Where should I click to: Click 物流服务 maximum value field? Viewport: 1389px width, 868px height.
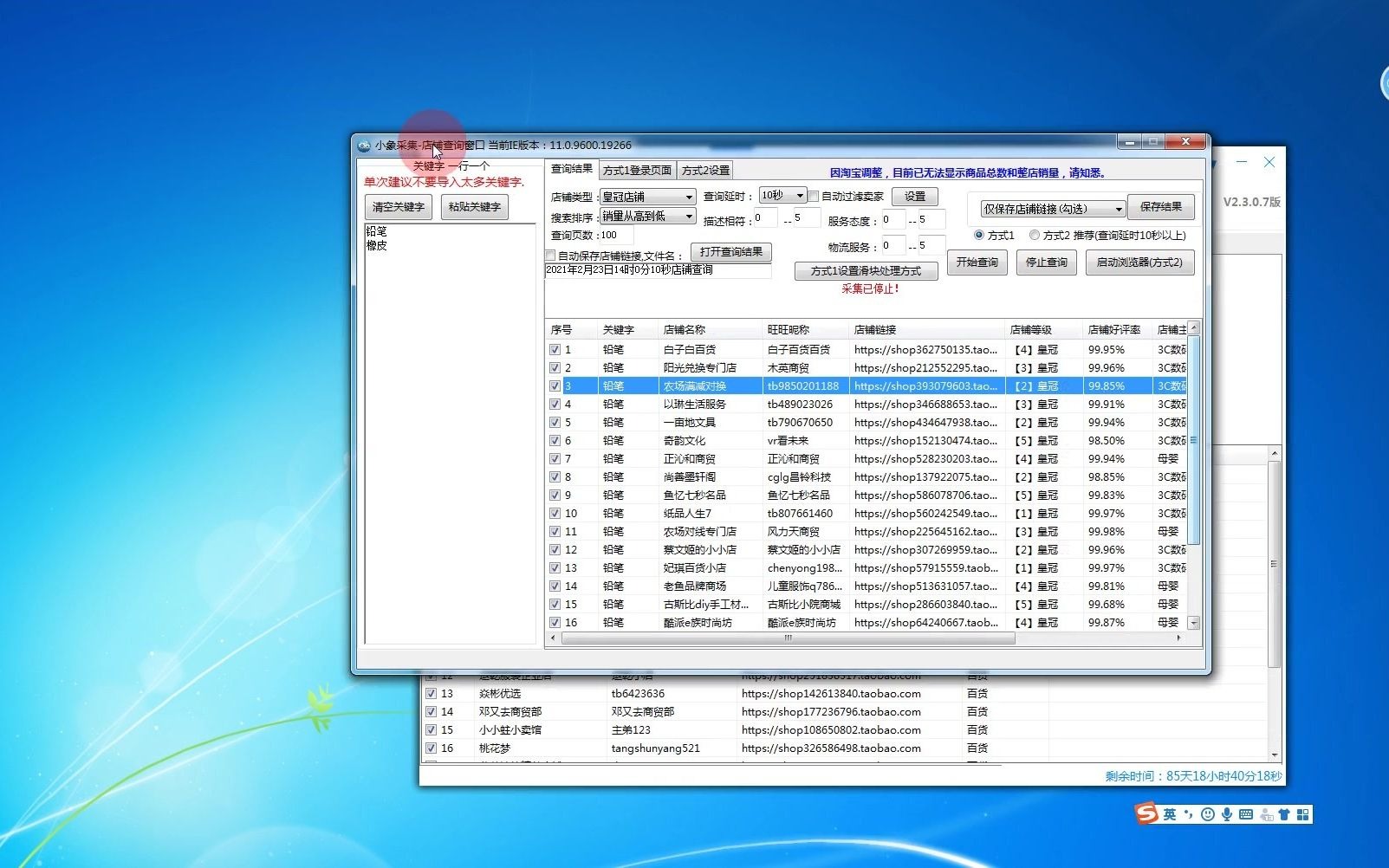(931, 246)
